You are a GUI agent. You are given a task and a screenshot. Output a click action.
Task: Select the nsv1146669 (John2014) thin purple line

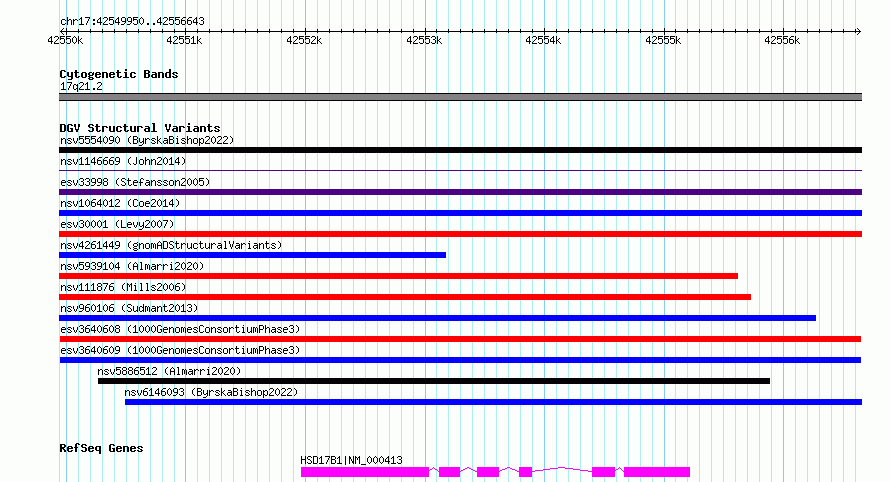tap(460, 170)
